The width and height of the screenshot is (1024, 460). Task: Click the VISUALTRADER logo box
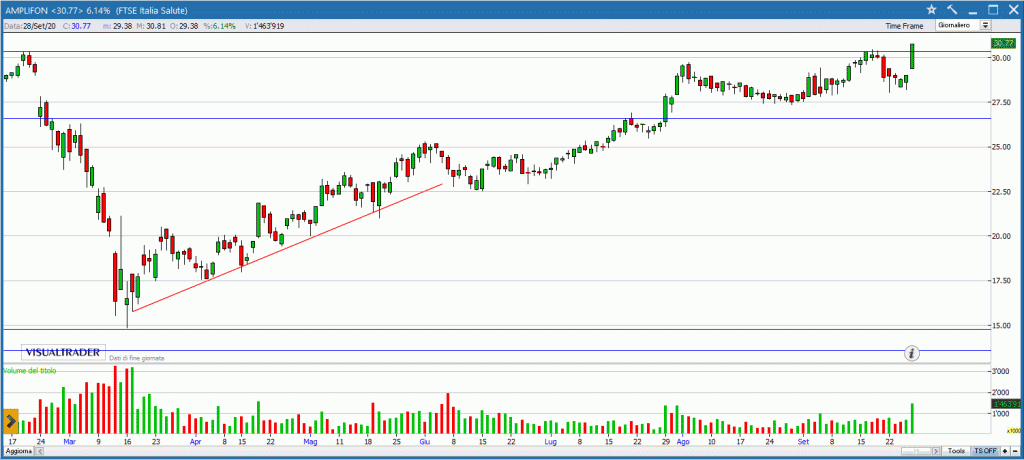pyautogui.click(x=63, y=352)
